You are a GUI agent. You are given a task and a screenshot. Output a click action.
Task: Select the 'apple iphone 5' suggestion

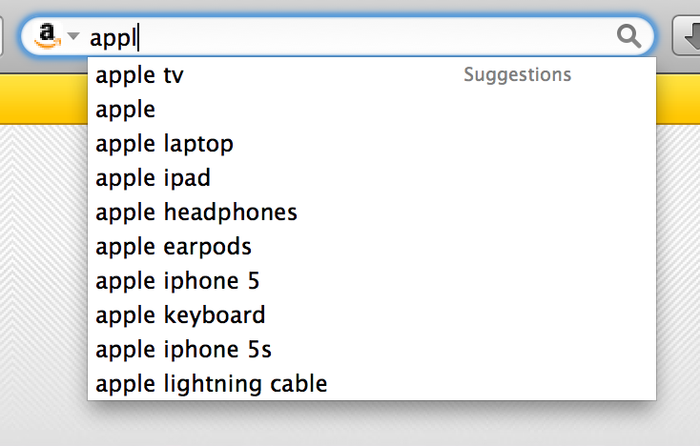(372, 281)
